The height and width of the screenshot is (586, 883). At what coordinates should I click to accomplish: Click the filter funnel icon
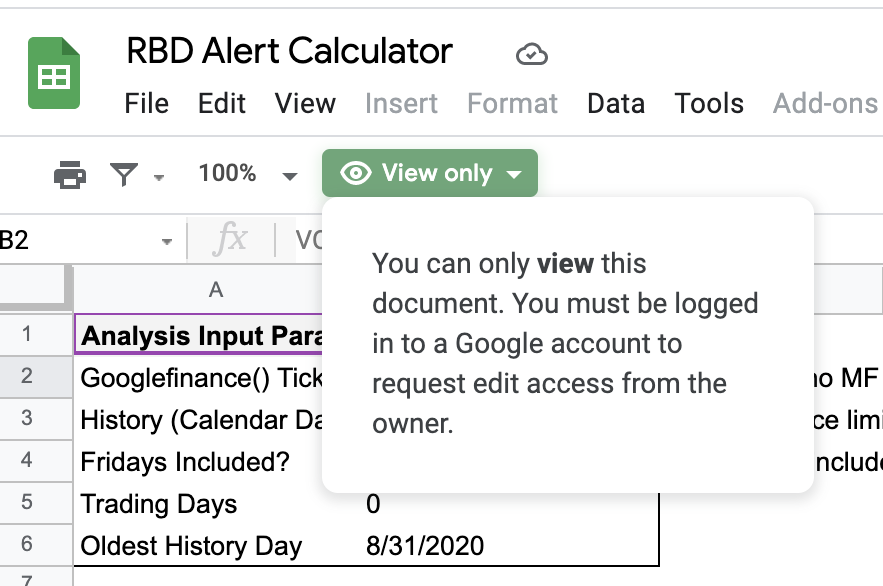pos(124,175)
